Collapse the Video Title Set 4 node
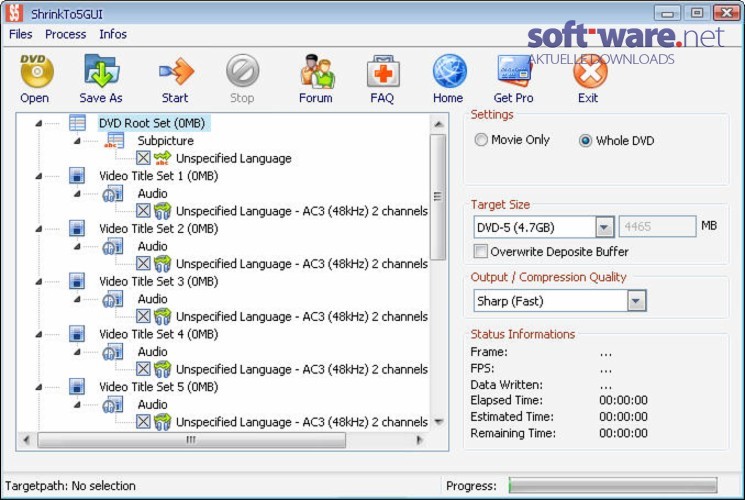This screenshot has width=745, height=500. 39,335
